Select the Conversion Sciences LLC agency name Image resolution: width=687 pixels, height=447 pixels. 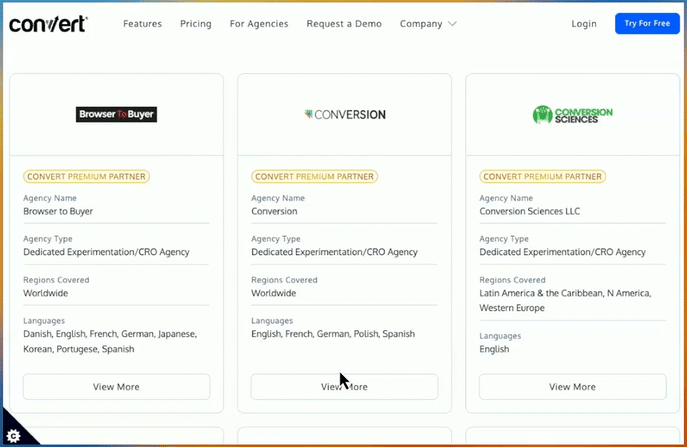click(529, 212)
